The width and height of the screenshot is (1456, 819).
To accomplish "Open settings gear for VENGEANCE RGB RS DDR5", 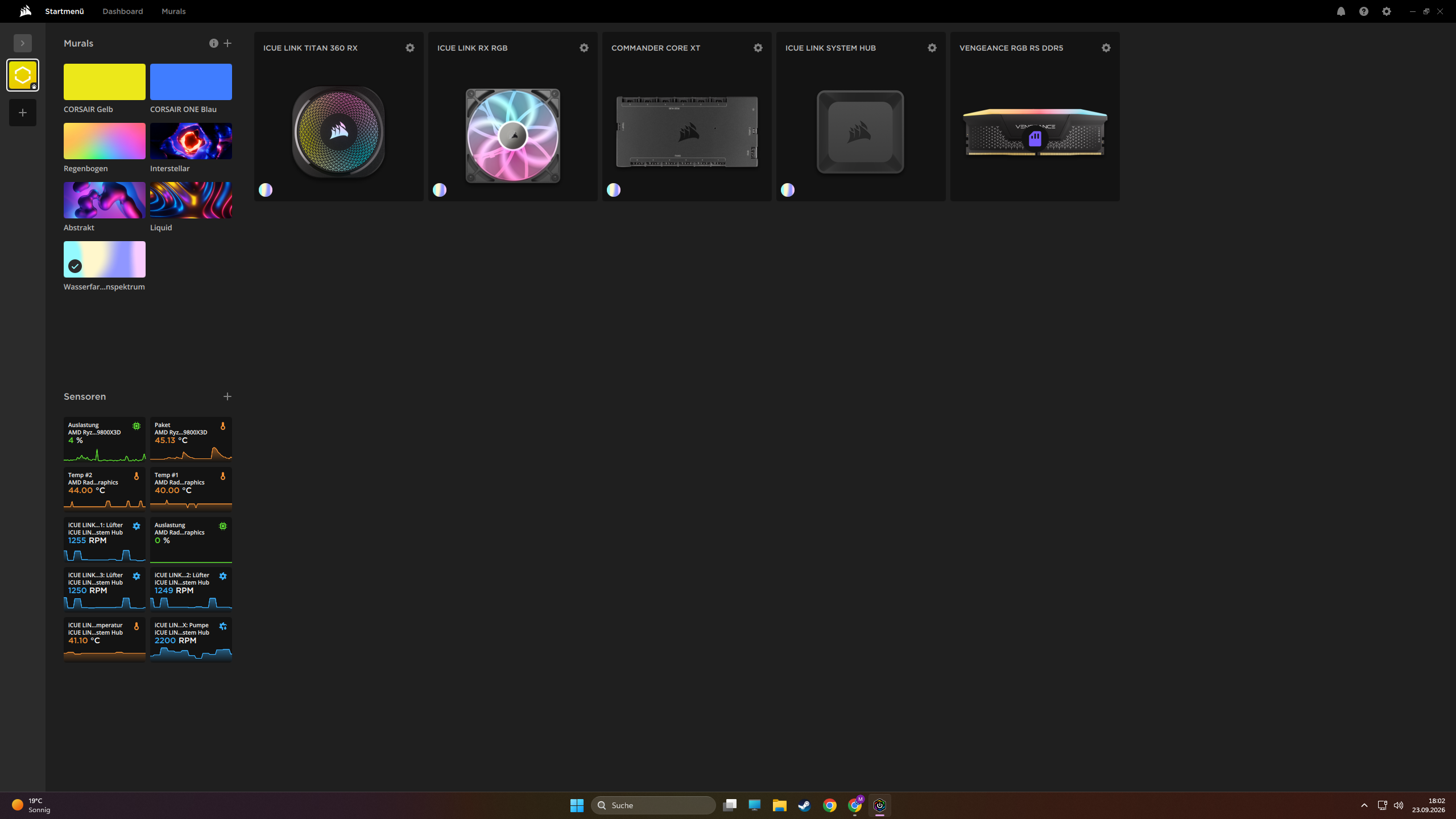I will click(x=1106, y=48).
